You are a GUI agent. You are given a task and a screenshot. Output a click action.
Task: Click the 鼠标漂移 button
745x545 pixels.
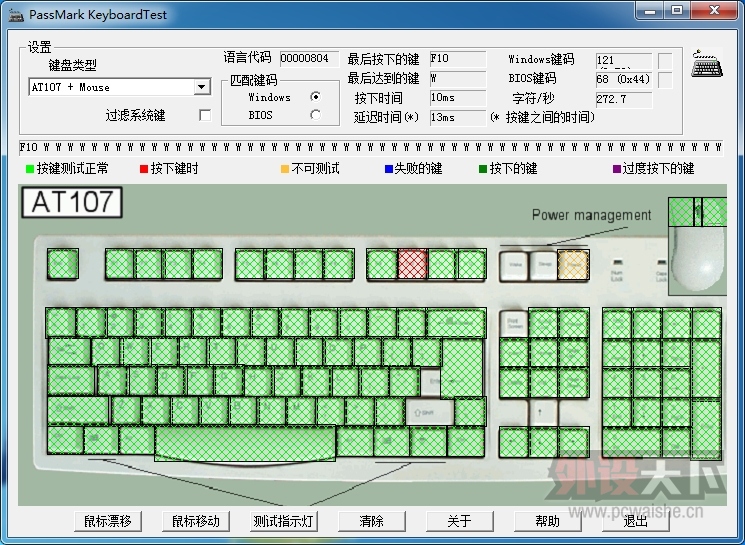[x=108, y=521]
